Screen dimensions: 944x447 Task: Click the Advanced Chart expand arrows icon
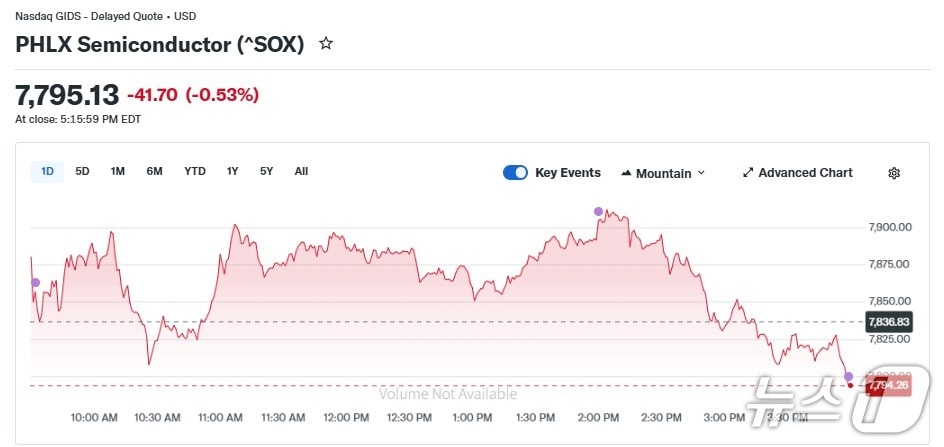point(748,173)
